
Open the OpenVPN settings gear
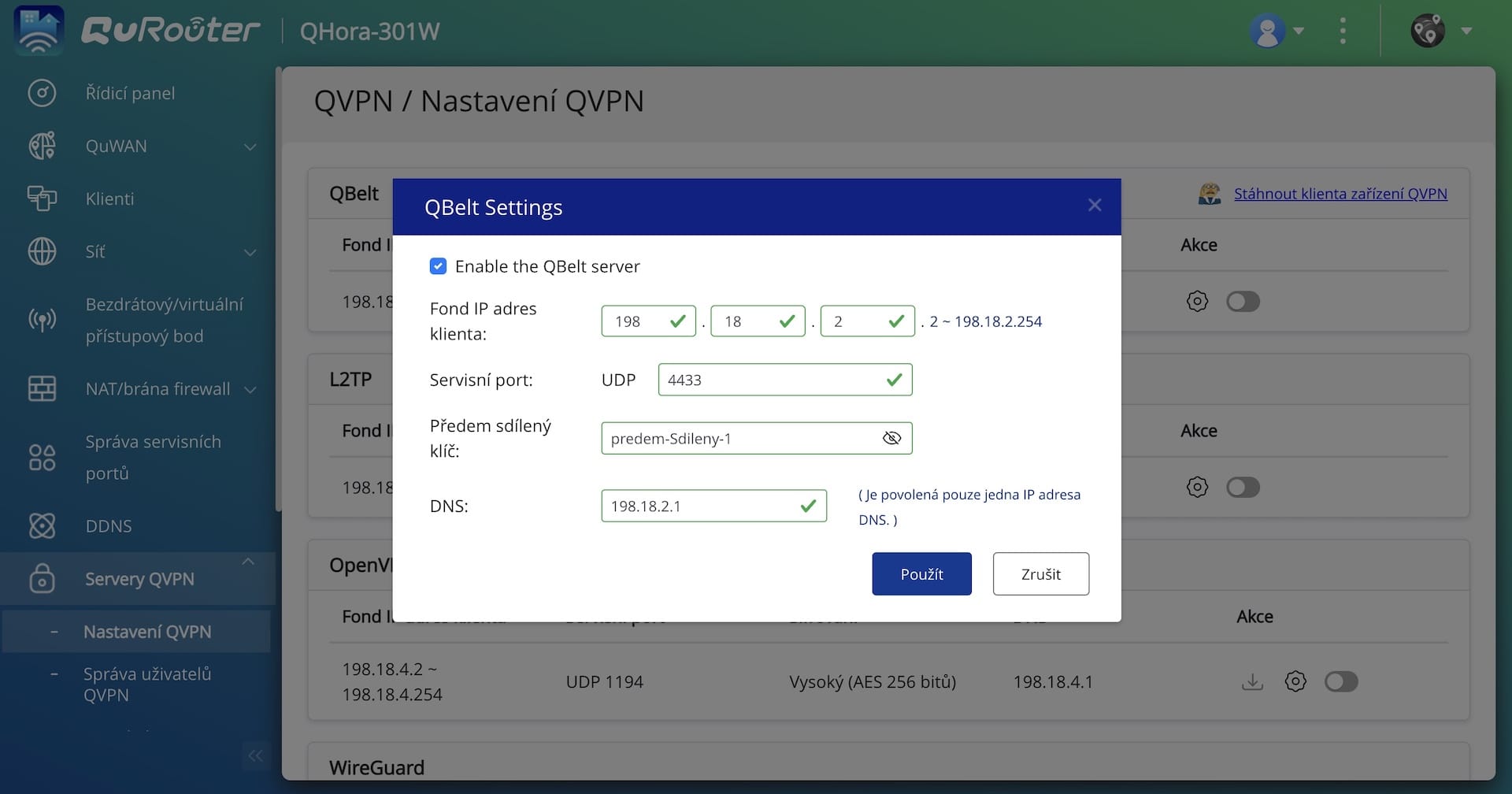(1295, 681)
